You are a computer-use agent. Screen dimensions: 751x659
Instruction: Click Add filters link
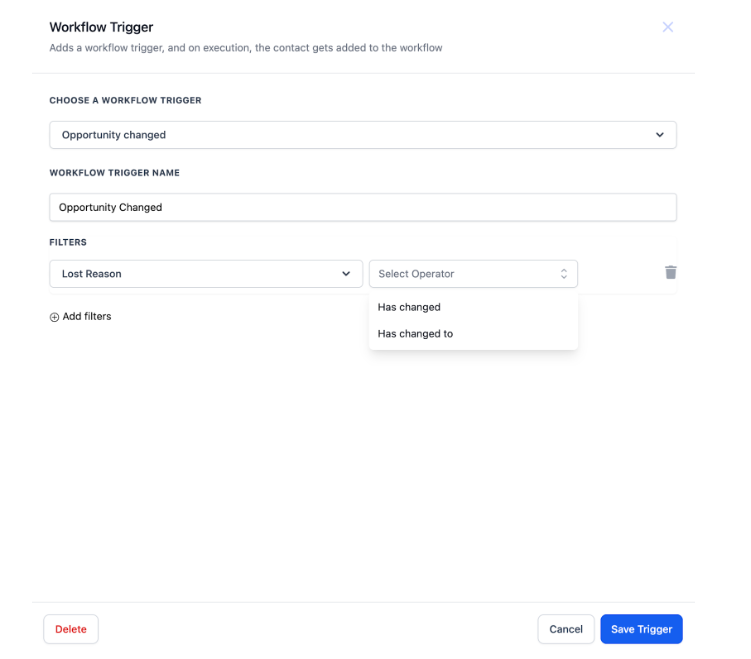click(87, 317)
